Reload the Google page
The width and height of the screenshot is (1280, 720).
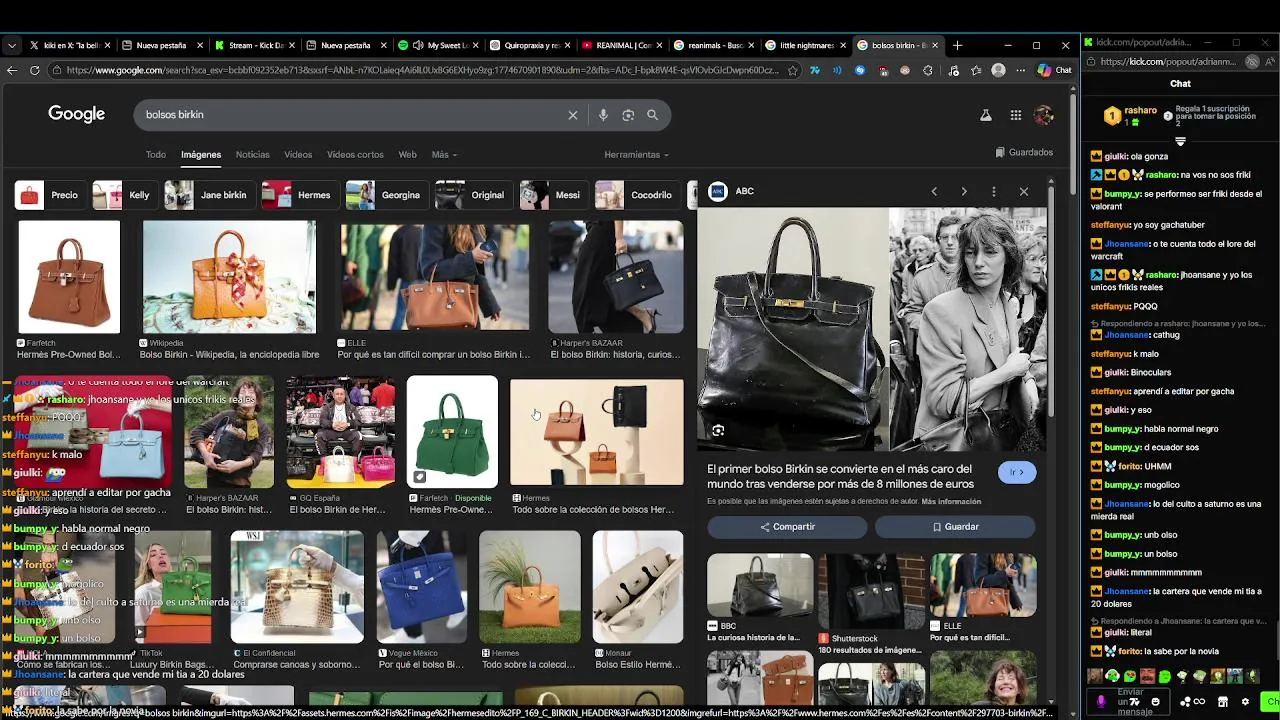[34, 70]
